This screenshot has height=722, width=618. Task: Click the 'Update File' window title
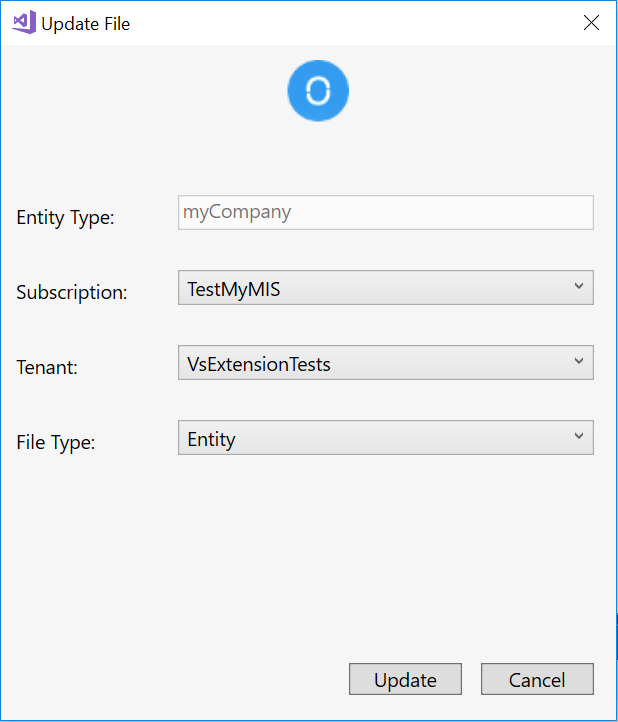86,24
